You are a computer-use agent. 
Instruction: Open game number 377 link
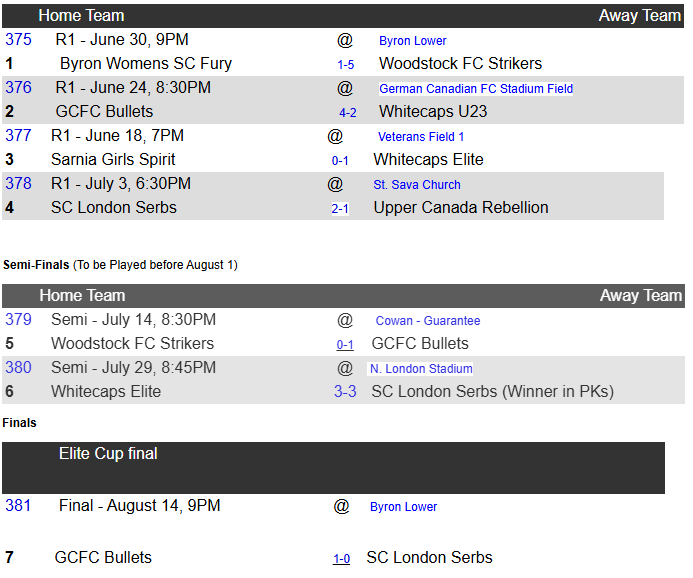(18, 136)
